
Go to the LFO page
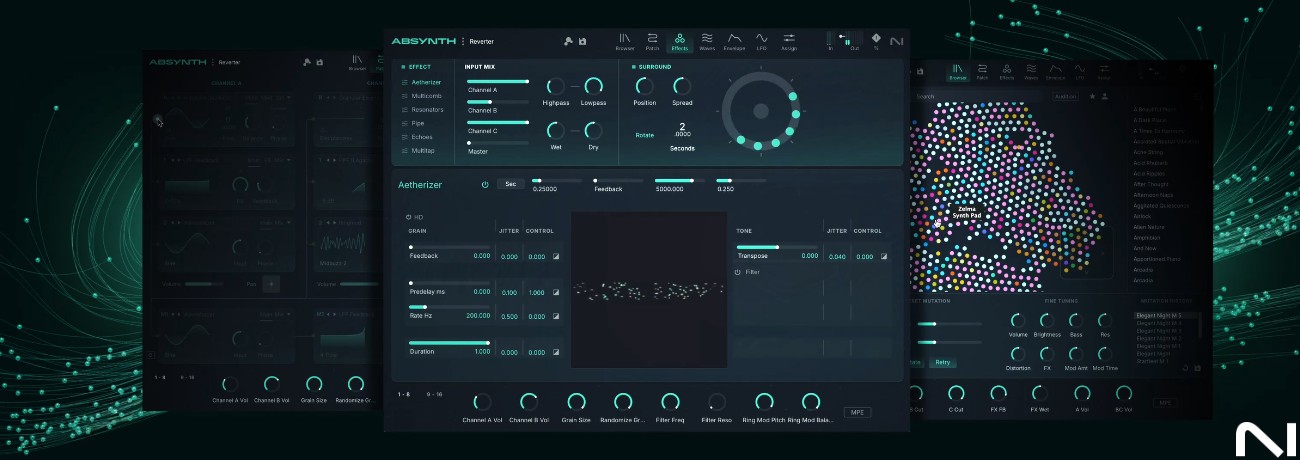(x=761, y=40)
